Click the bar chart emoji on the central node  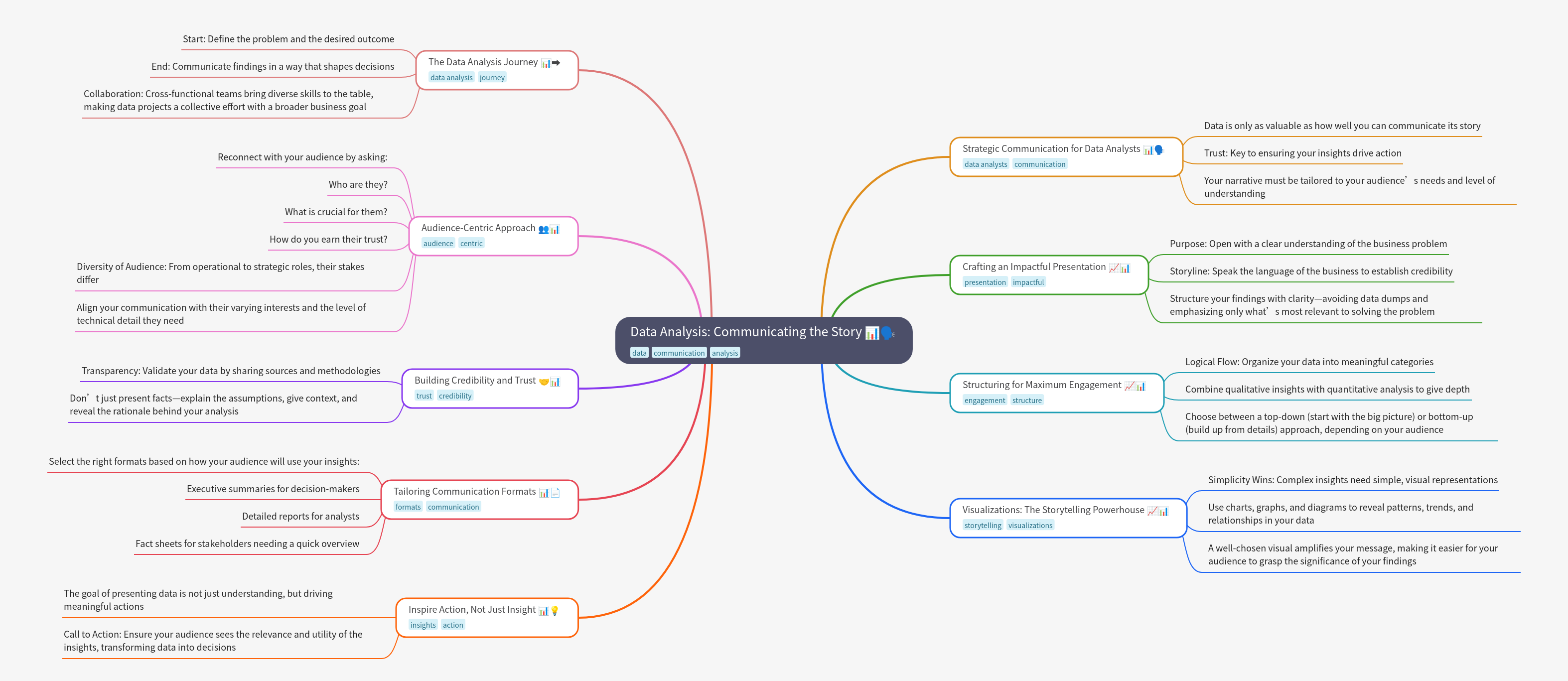coord(871,333)
